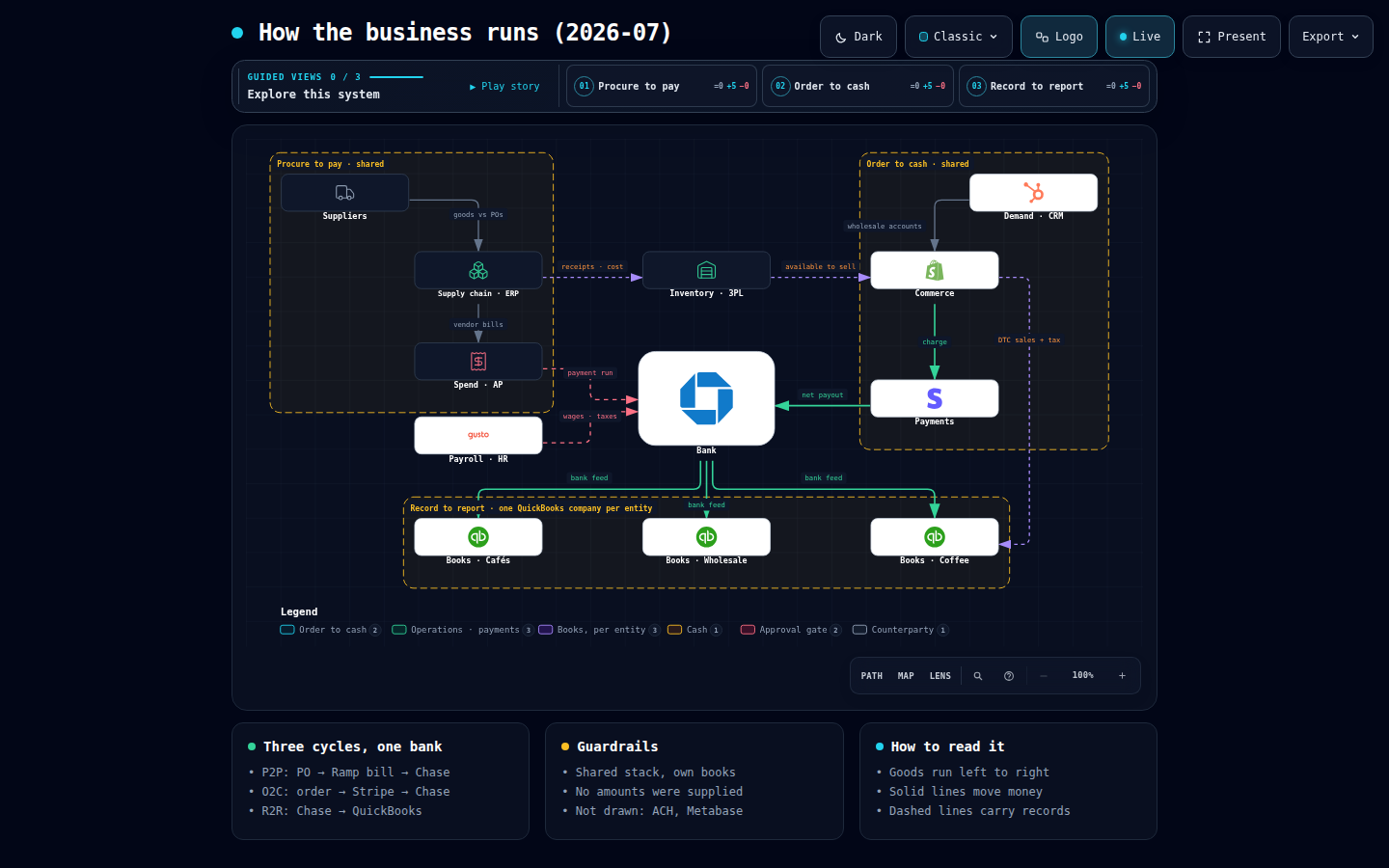This screenshot has width=1389, height=868.
Task: Click the Chase Bank logo node
Action: pyautogui.click(x=706, y=398)
